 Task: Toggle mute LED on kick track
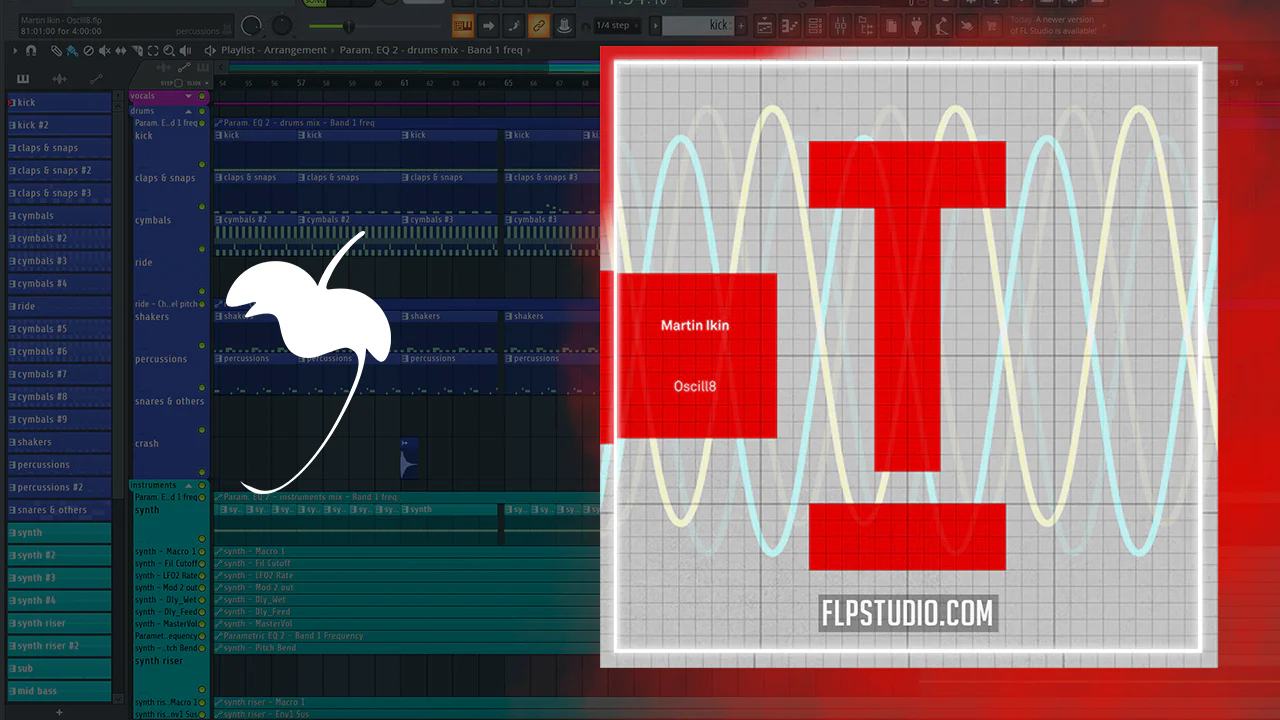(x=202, y=164)
